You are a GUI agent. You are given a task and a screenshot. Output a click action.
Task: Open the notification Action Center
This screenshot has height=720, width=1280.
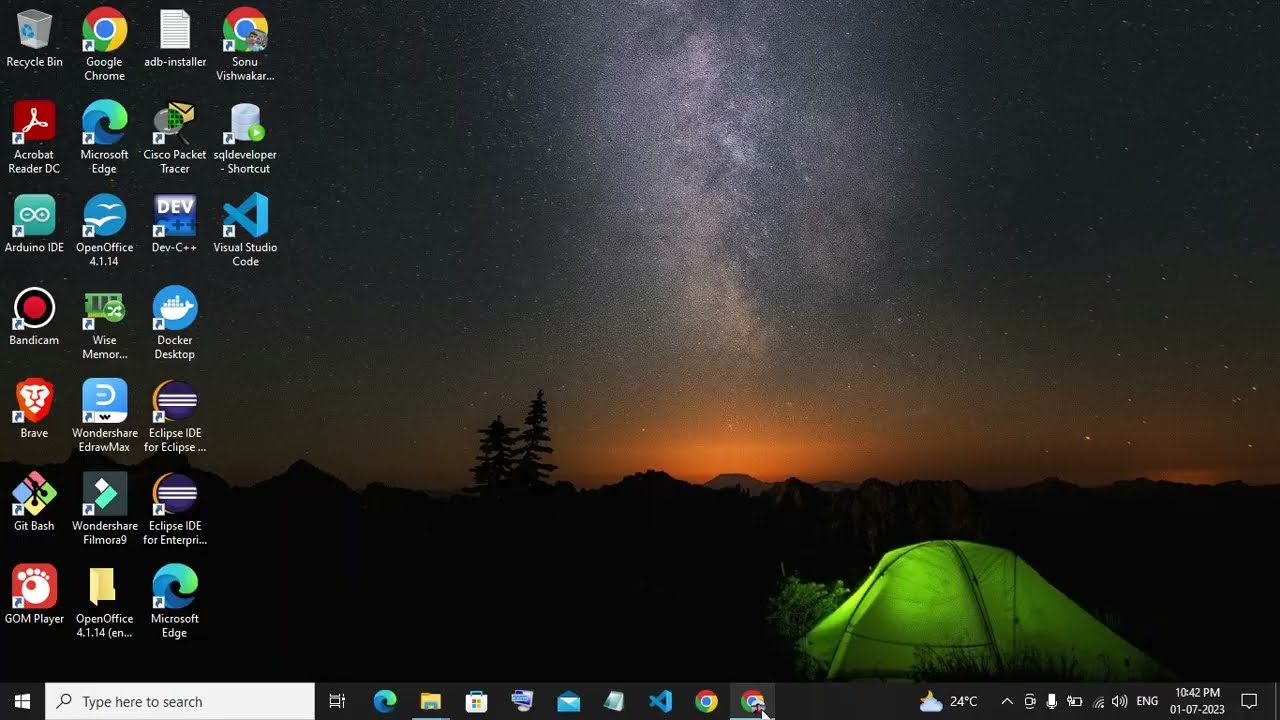click(x=1249, y=702)
